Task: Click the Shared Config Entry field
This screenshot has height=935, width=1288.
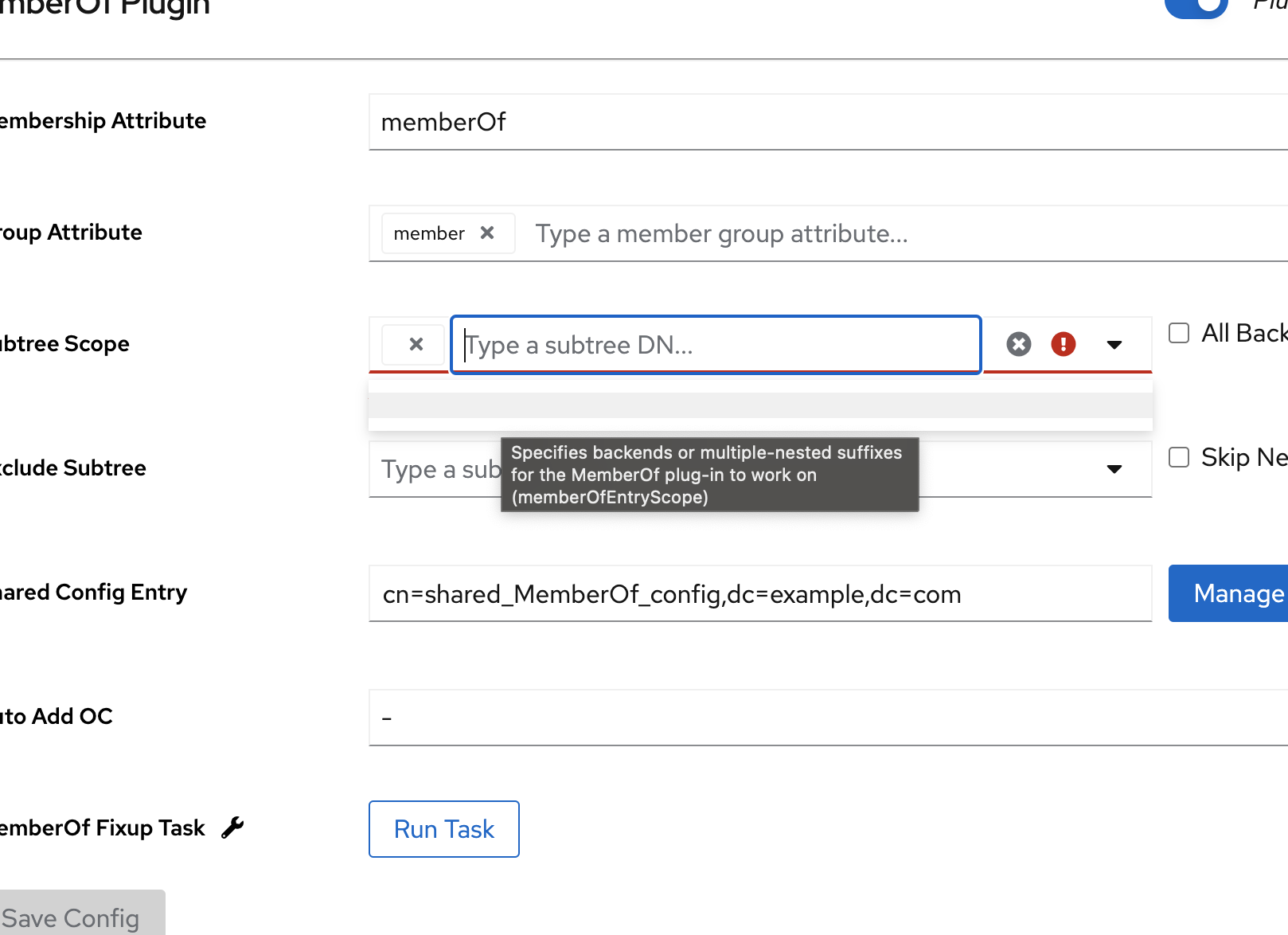Action: pos(760,594)
